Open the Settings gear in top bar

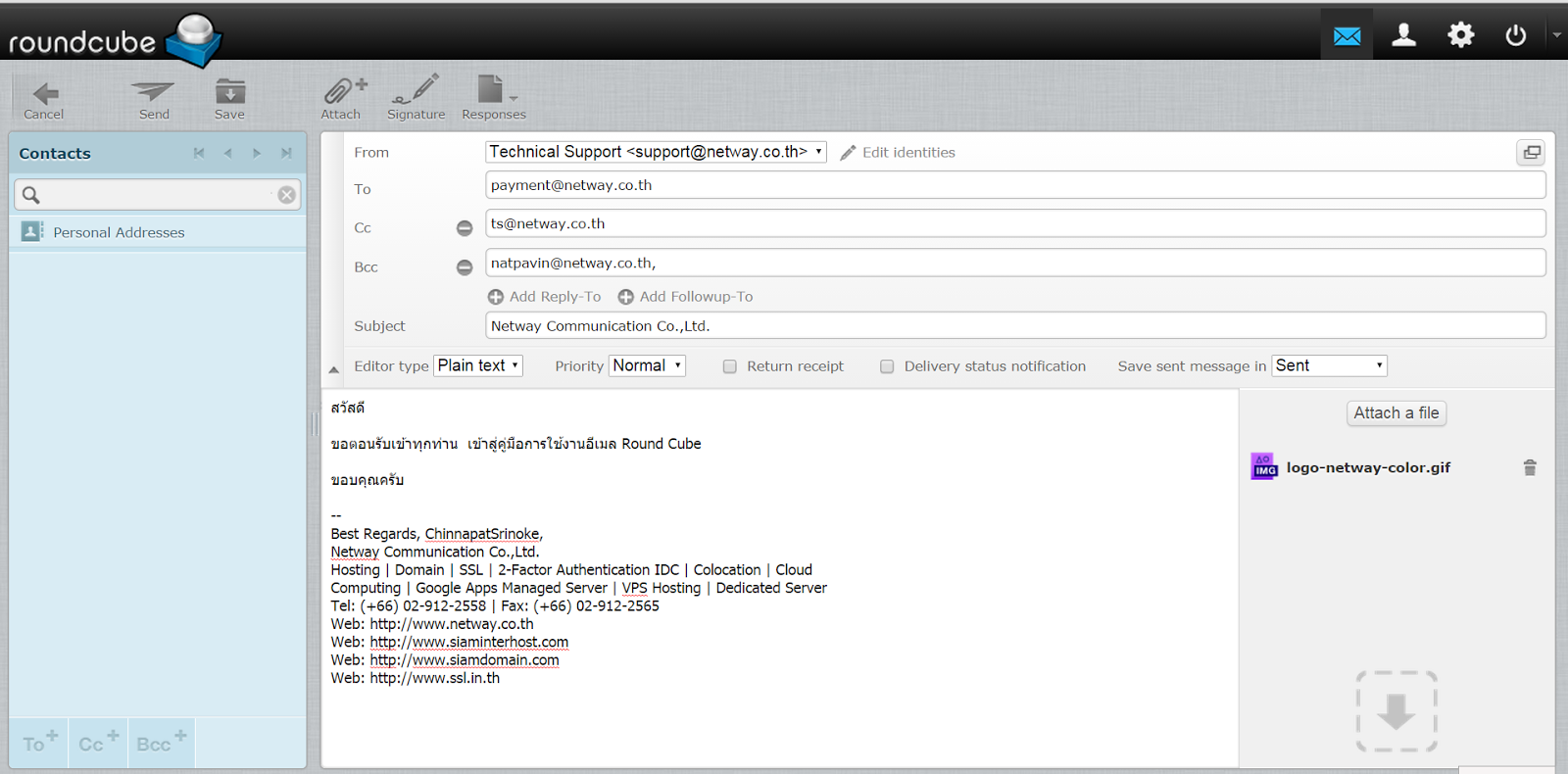point(1460,35)
